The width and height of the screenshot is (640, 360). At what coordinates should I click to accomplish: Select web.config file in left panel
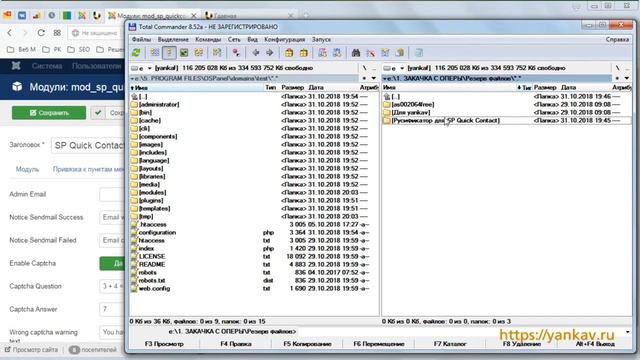(154, 288)
